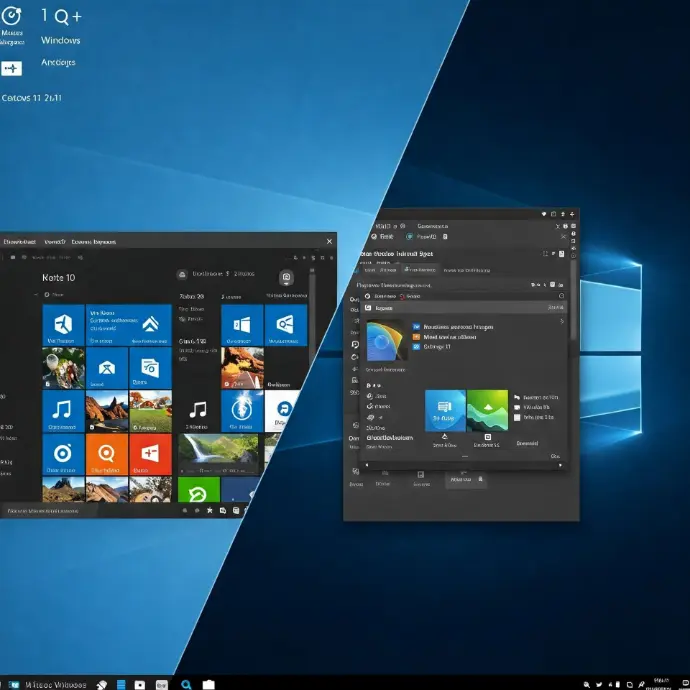The width and height of the screenshot is (690, 690).
Task: Open the green tile with circular arrow icon
Action: tap(198, 489)
